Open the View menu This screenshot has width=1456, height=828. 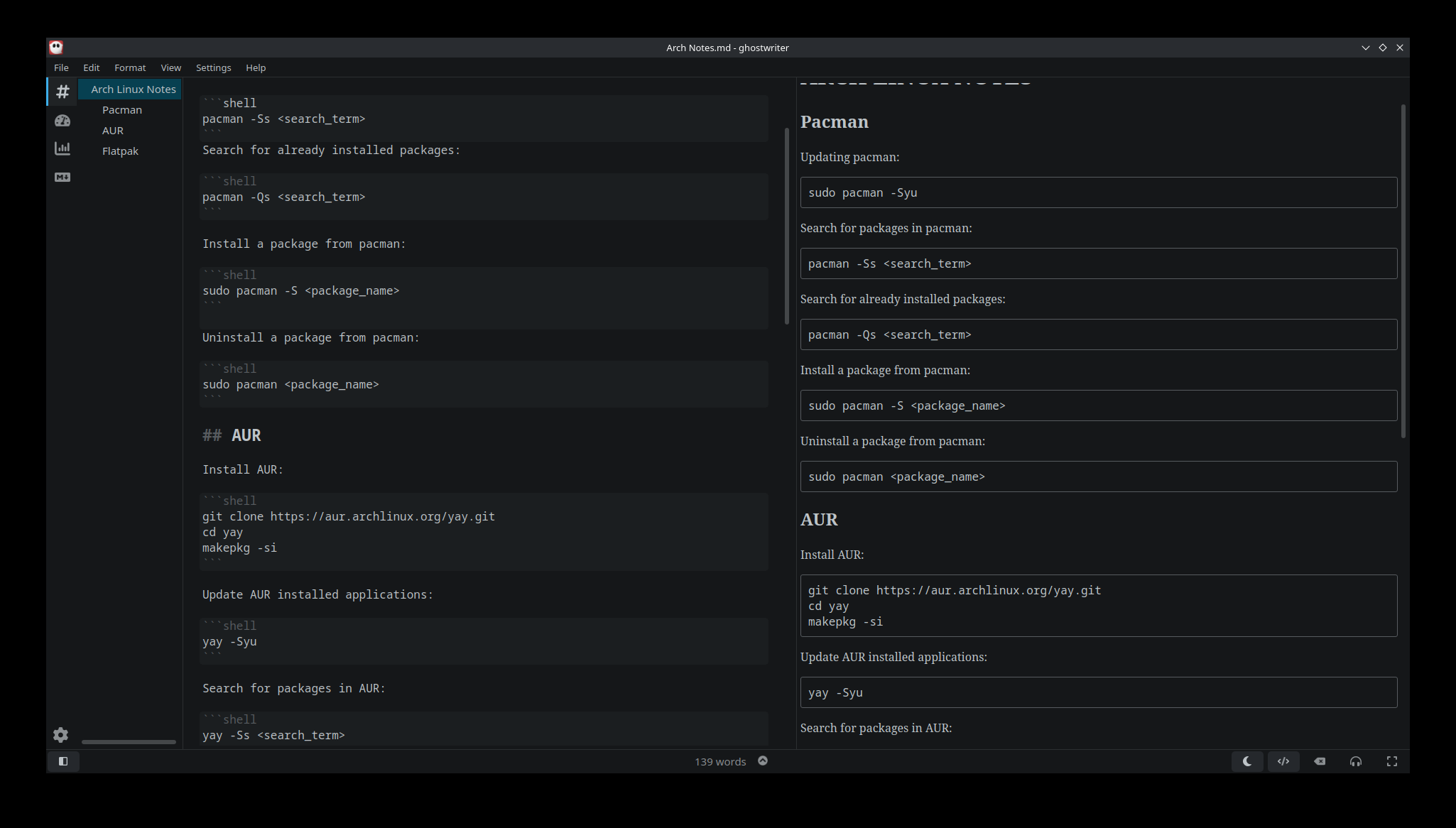coord(171,67)
